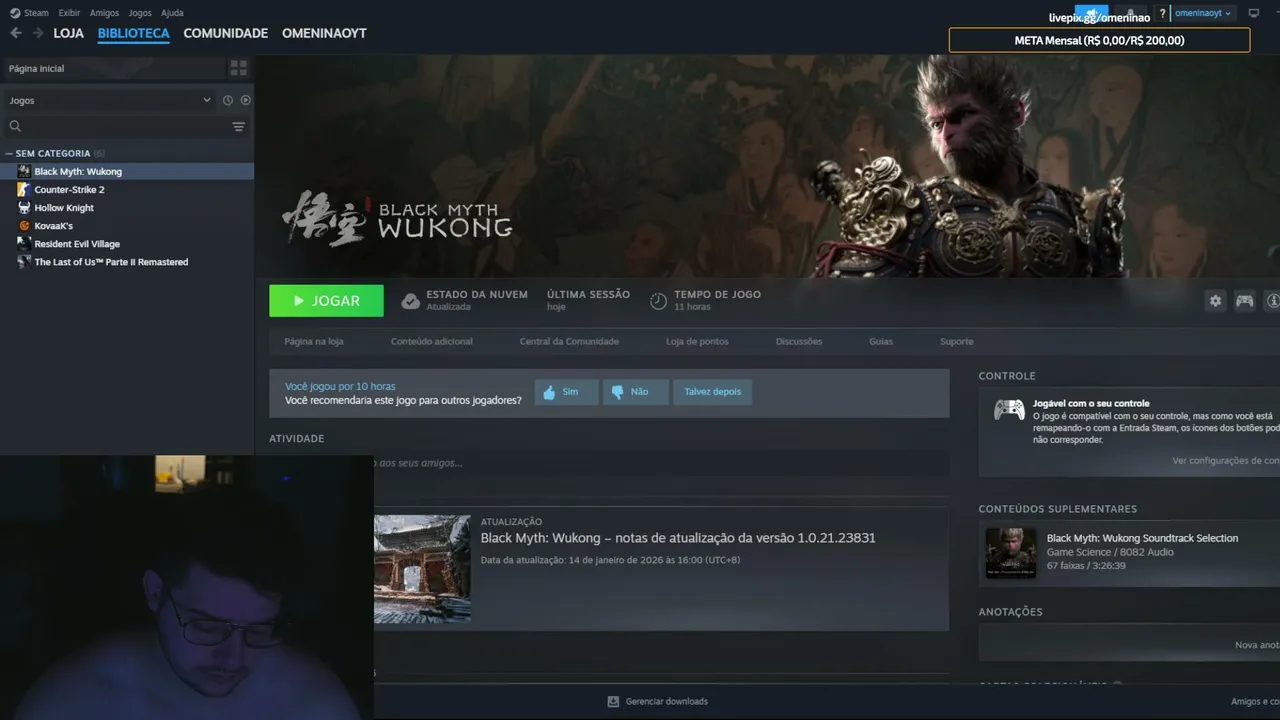The image size is (1280, 720).
Task: Open the Loja de pontos tab
Action: tap(697, 341)
